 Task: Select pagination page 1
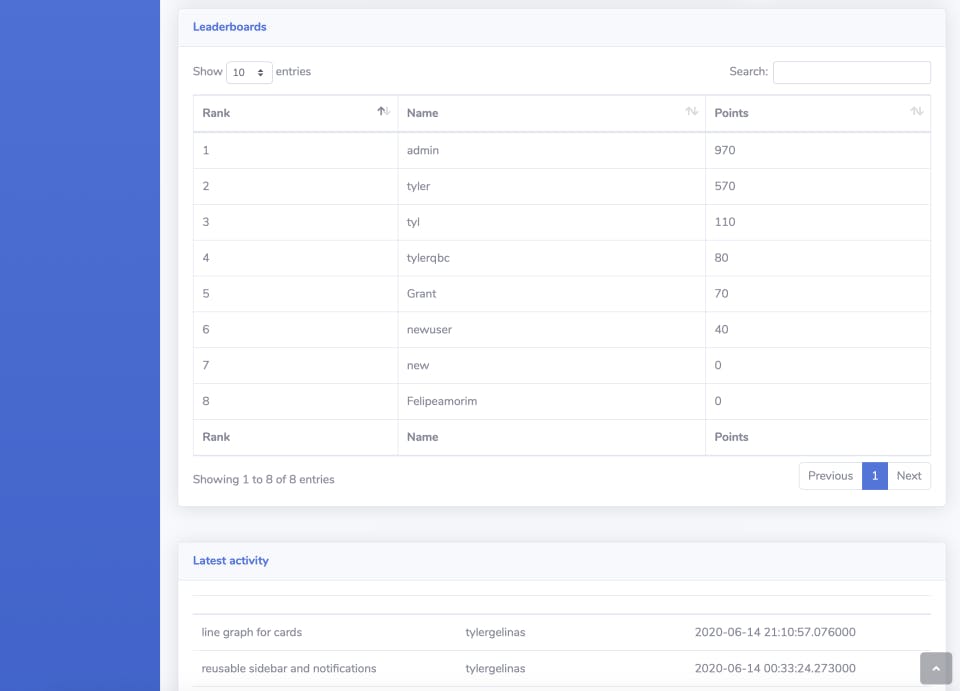click(x=874, y=475)
